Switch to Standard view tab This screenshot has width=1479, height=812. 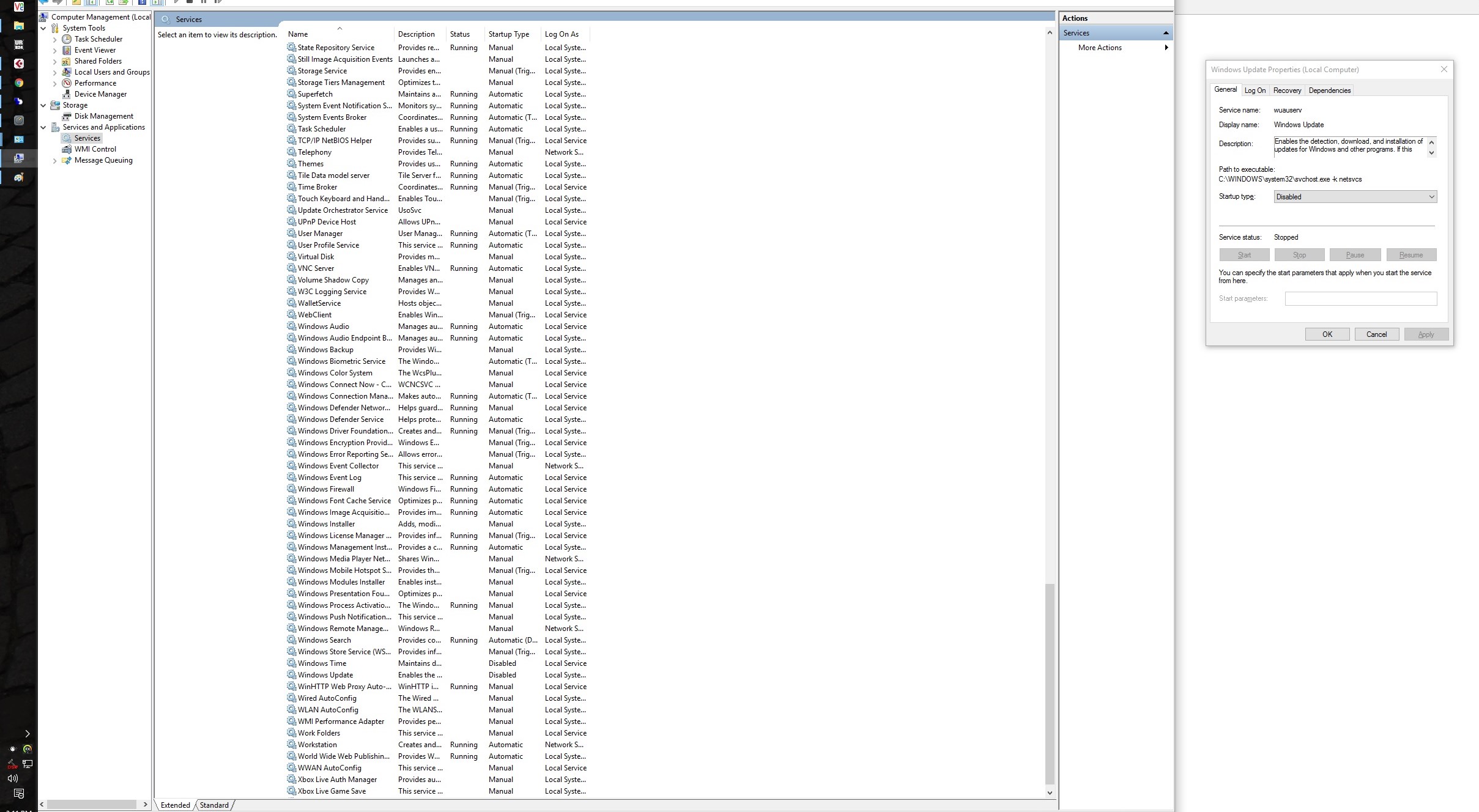(214, 805)
